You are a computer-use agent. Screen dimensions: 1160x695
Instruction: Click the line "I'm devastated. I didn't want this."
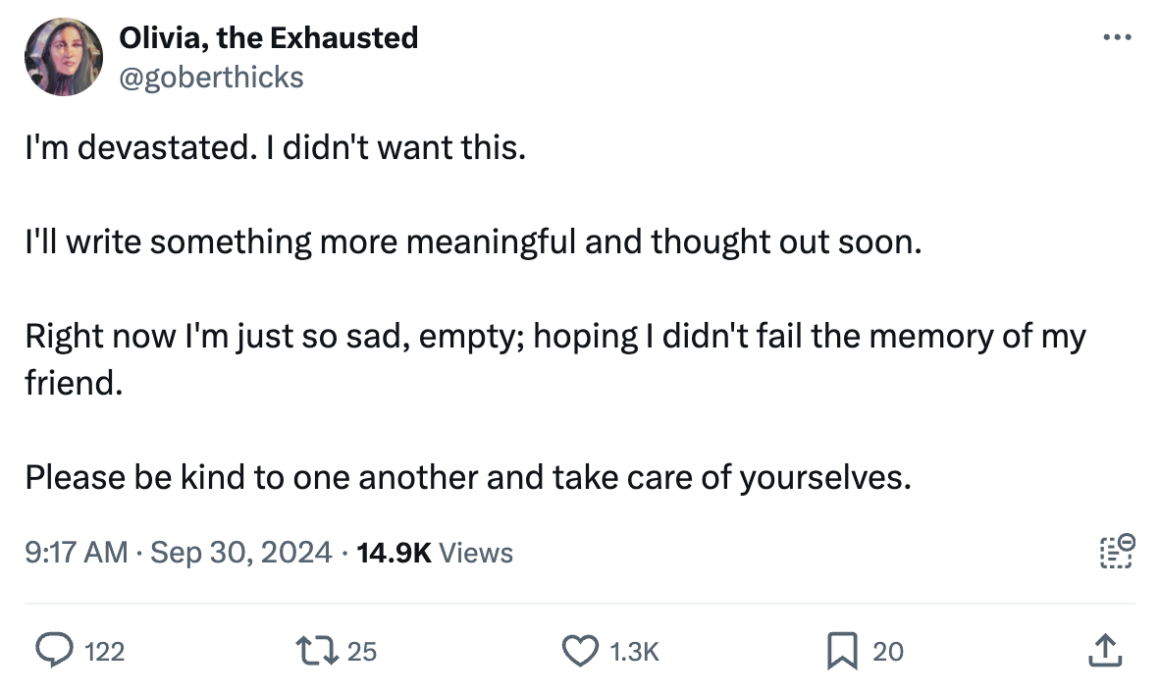tap(275, 150)
